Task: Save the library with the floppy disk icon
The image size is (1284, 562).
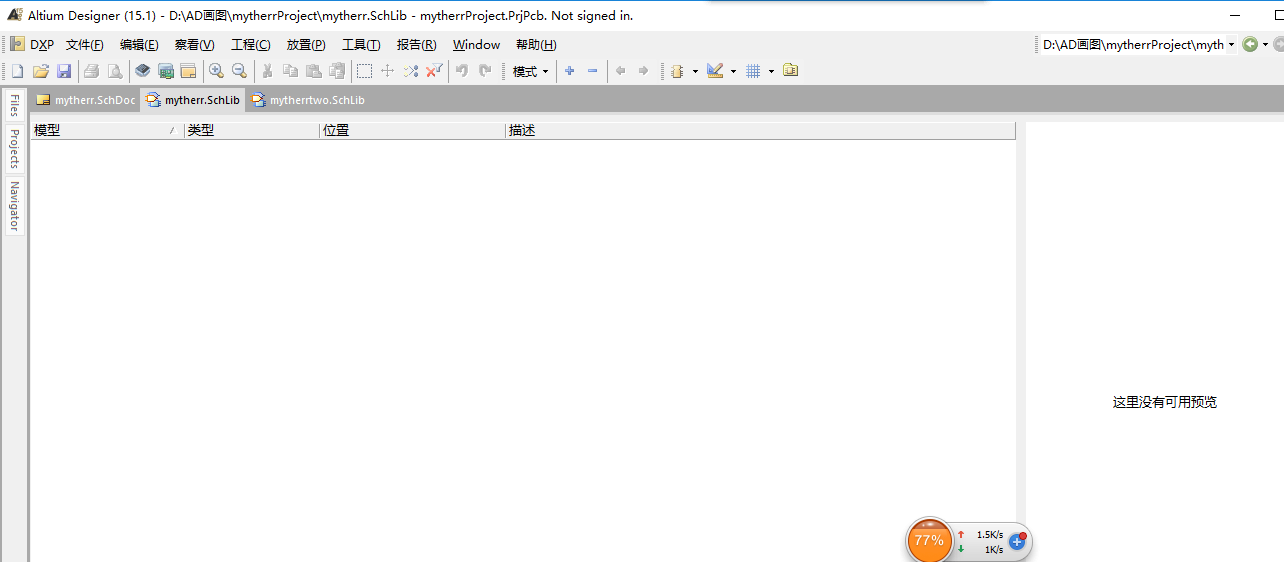Action: coord(64,71)
